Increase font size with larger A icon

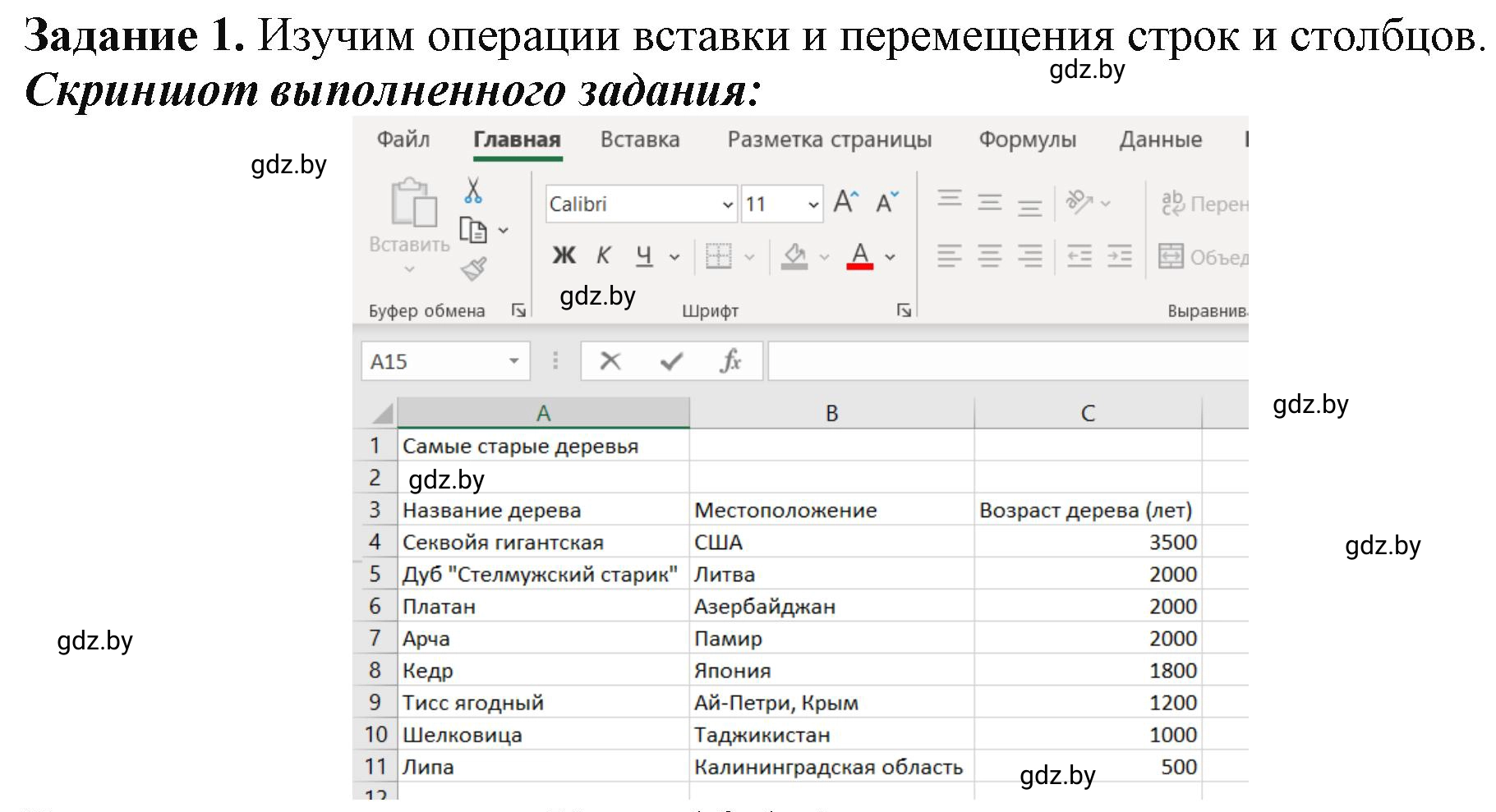[x=845, y=202]
